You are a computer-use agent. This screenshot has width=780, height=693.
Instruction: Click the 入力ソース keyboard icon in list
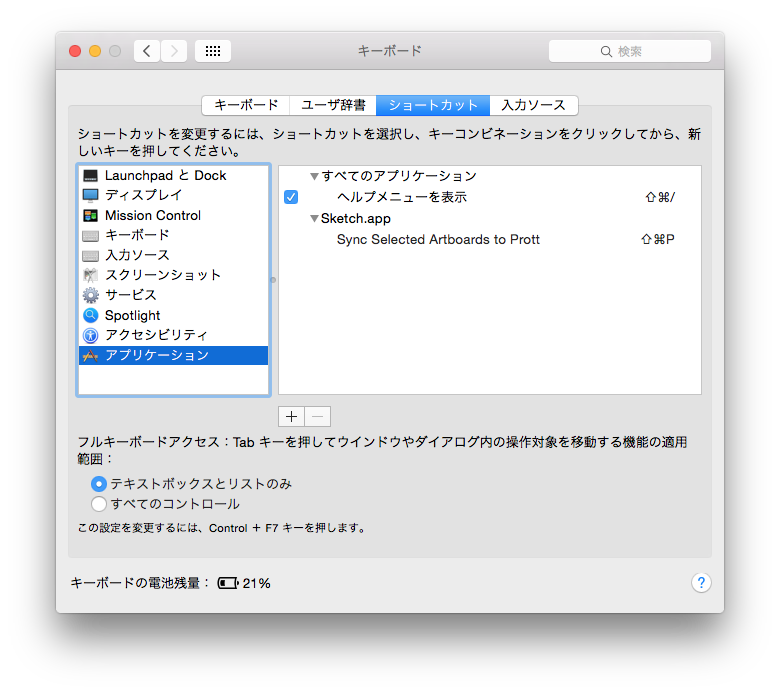coord(90,256)
